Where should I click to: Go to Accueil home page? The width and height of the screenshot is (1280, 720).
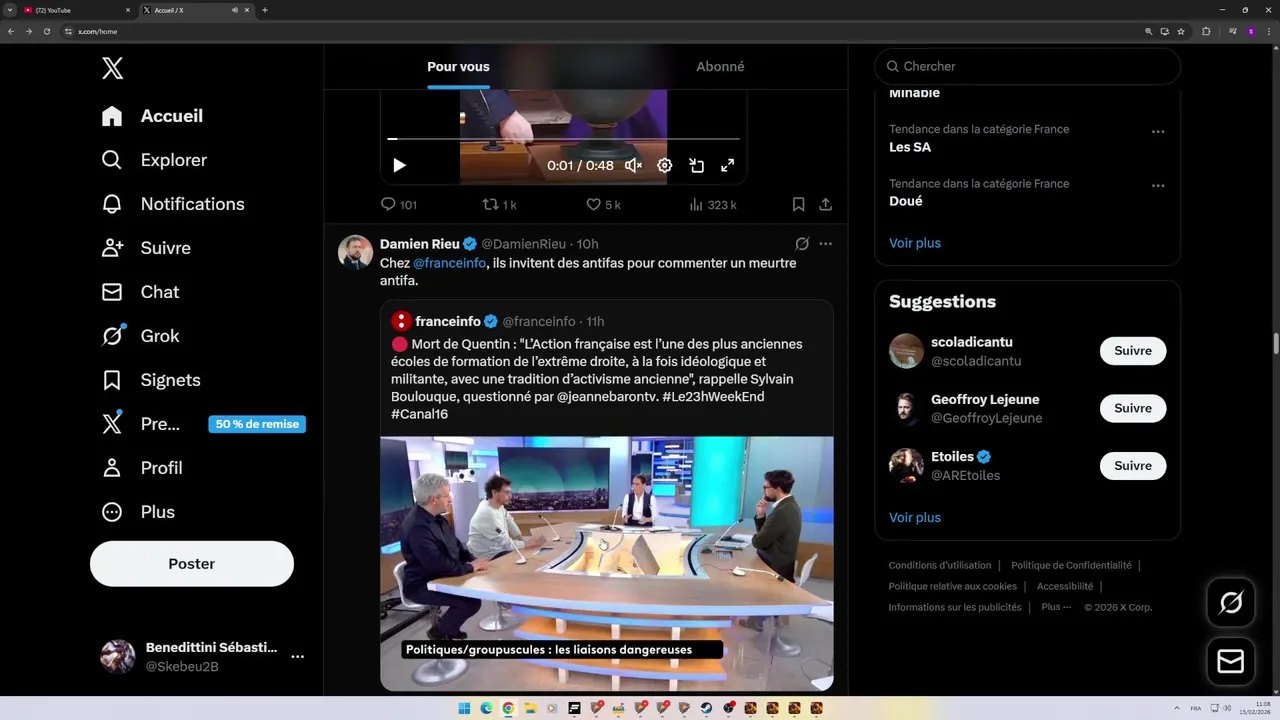point(152,116)
